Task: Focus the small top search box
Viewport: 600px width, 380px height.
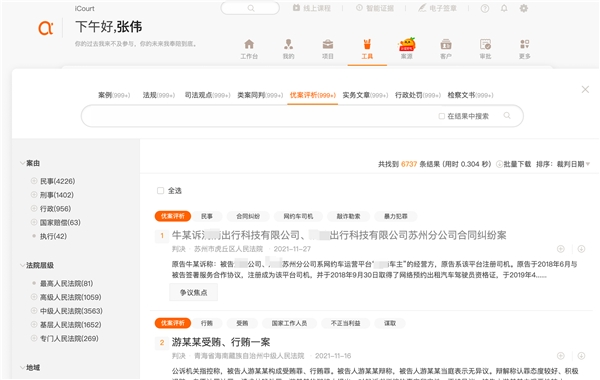Action: pyautogui.click(x=250, y=8)
